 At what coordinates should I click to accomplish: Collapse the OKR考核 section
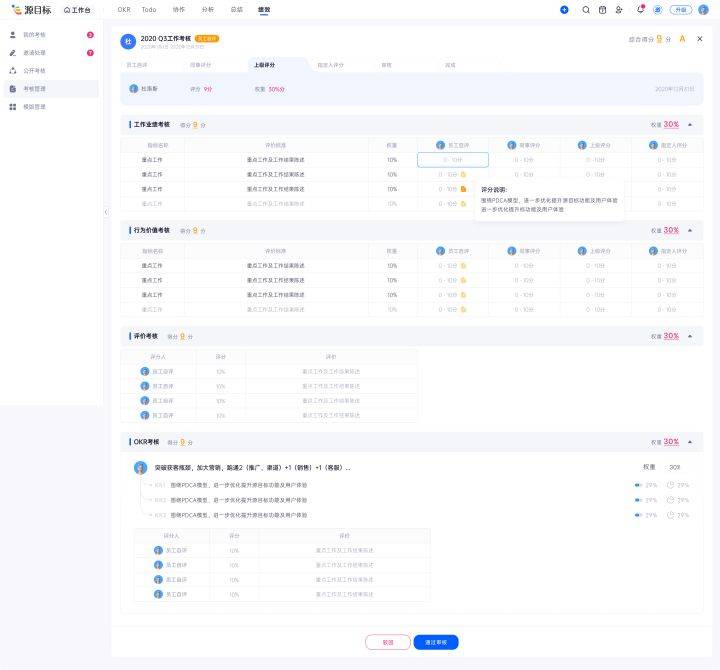pyautogui.click(x=690, y=441)
